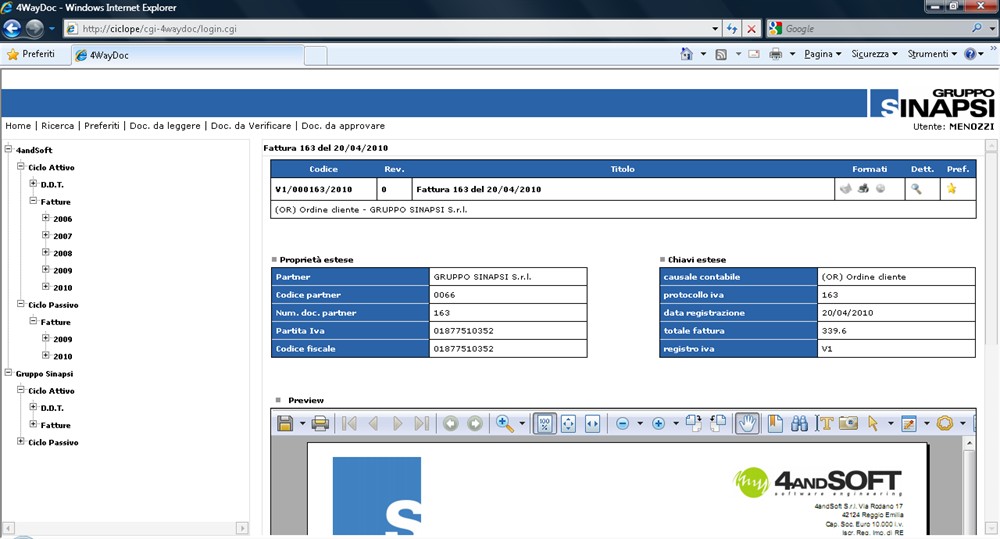Select the snapshot camera tool
This screenshot has height=539, width=1000.
click(848, 424)
